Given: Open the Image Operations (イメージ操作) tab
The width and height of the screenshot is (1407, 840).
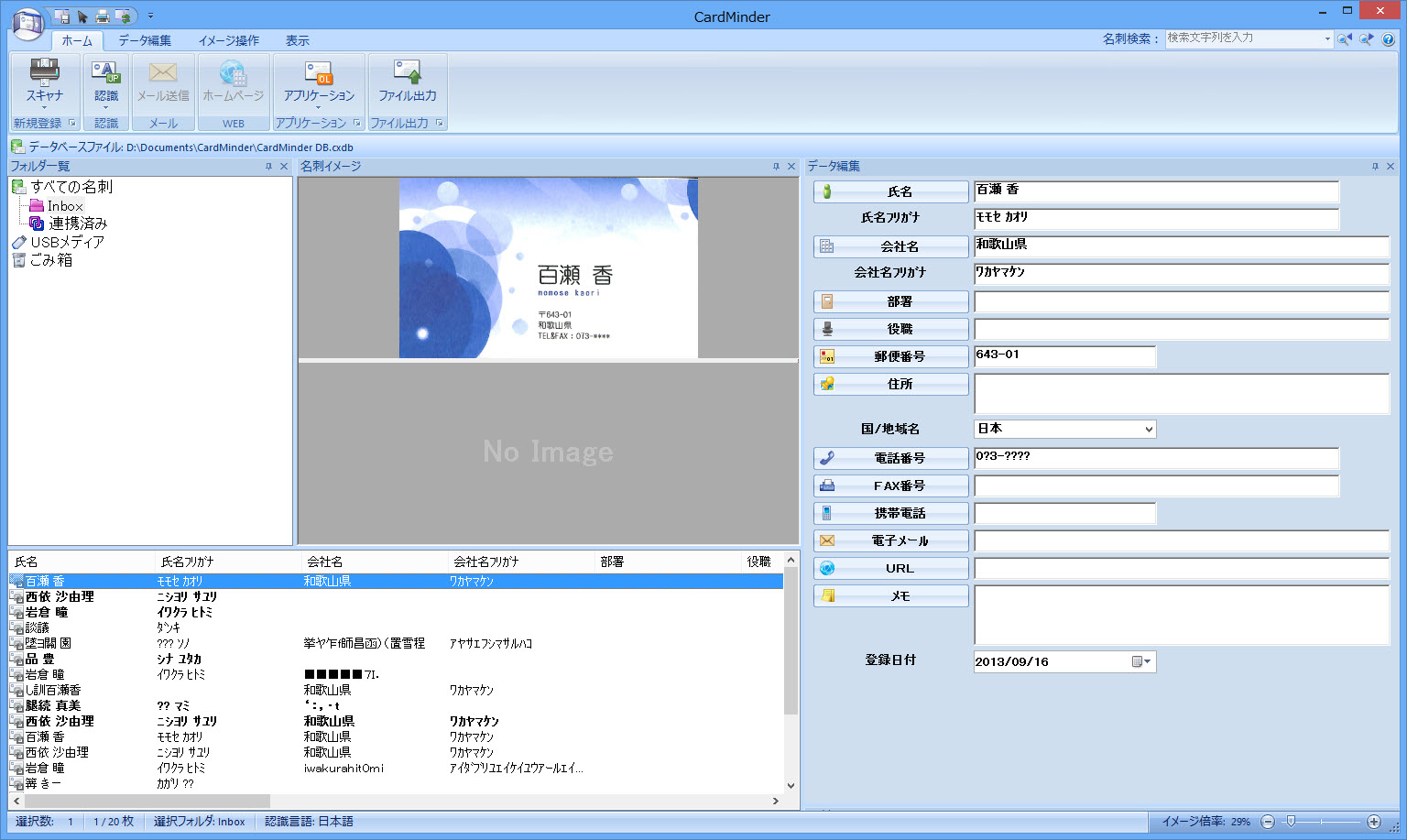Looking at the screenshot, I should pyautogui.click(x=229, y=40).
